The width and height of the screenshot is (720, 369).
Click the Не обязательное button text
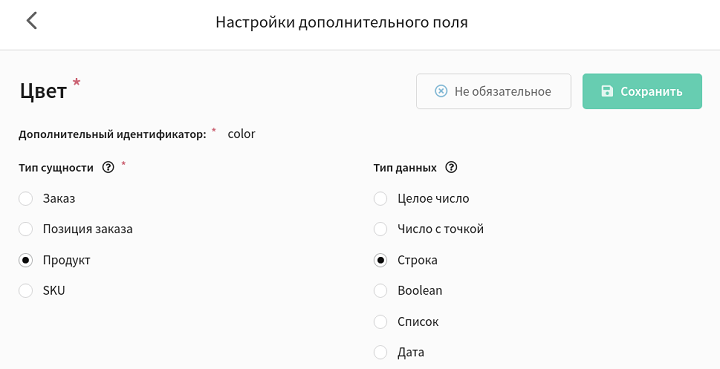tap(503, 91)
